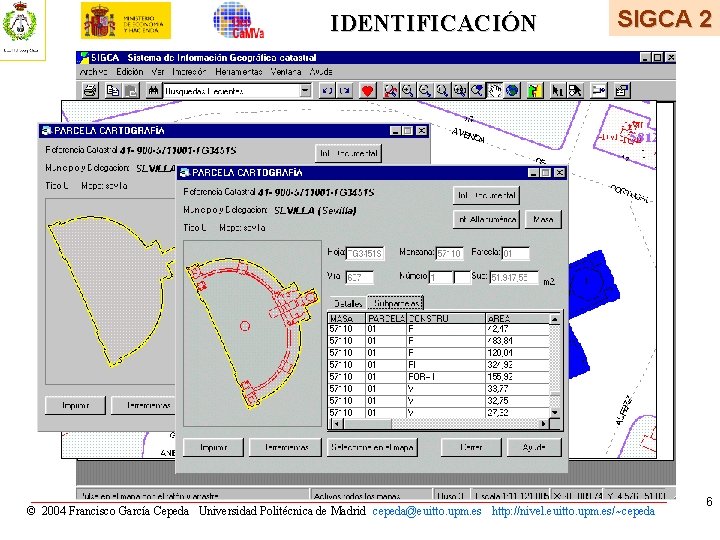Screen dimensions: 720x540
Task: Click the CONSTRU column header
Action: click(445, 319)
